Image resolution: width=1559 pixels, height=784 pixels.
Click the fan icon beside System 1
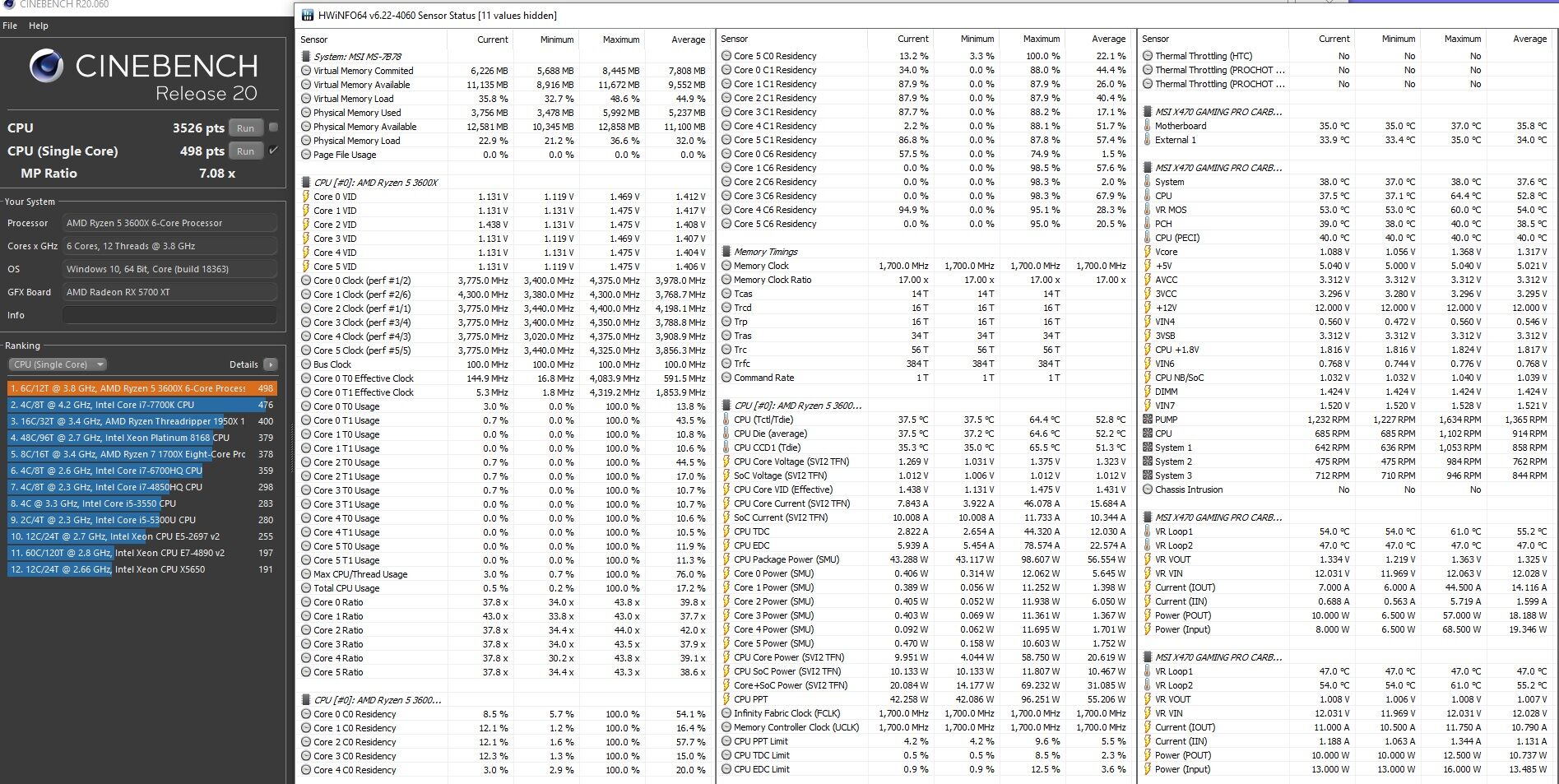click(x=1148, y=448)
